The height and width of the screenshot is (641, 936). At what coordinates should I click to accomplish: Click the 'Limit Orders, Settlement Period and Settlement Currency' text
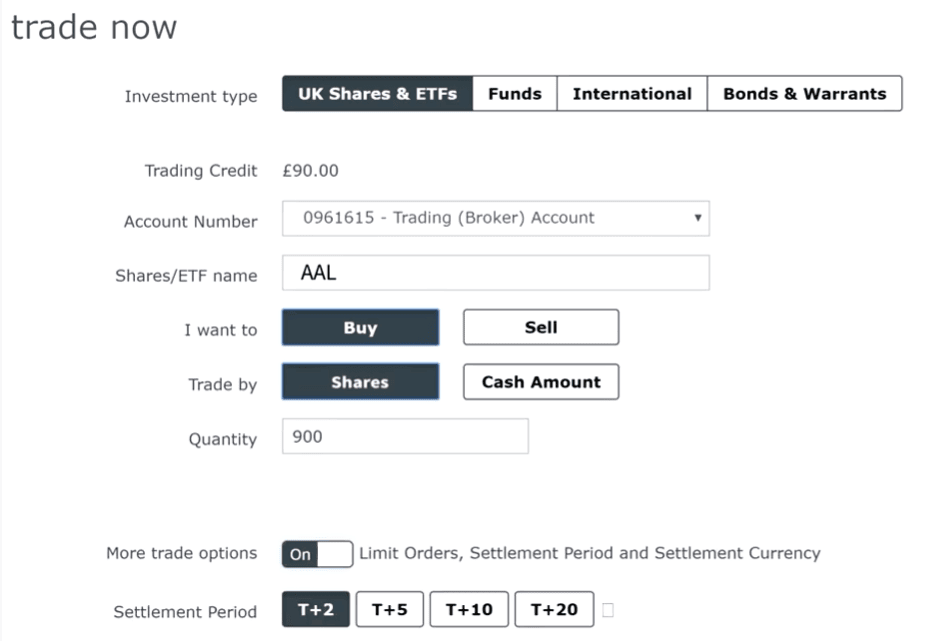(590, 553)
